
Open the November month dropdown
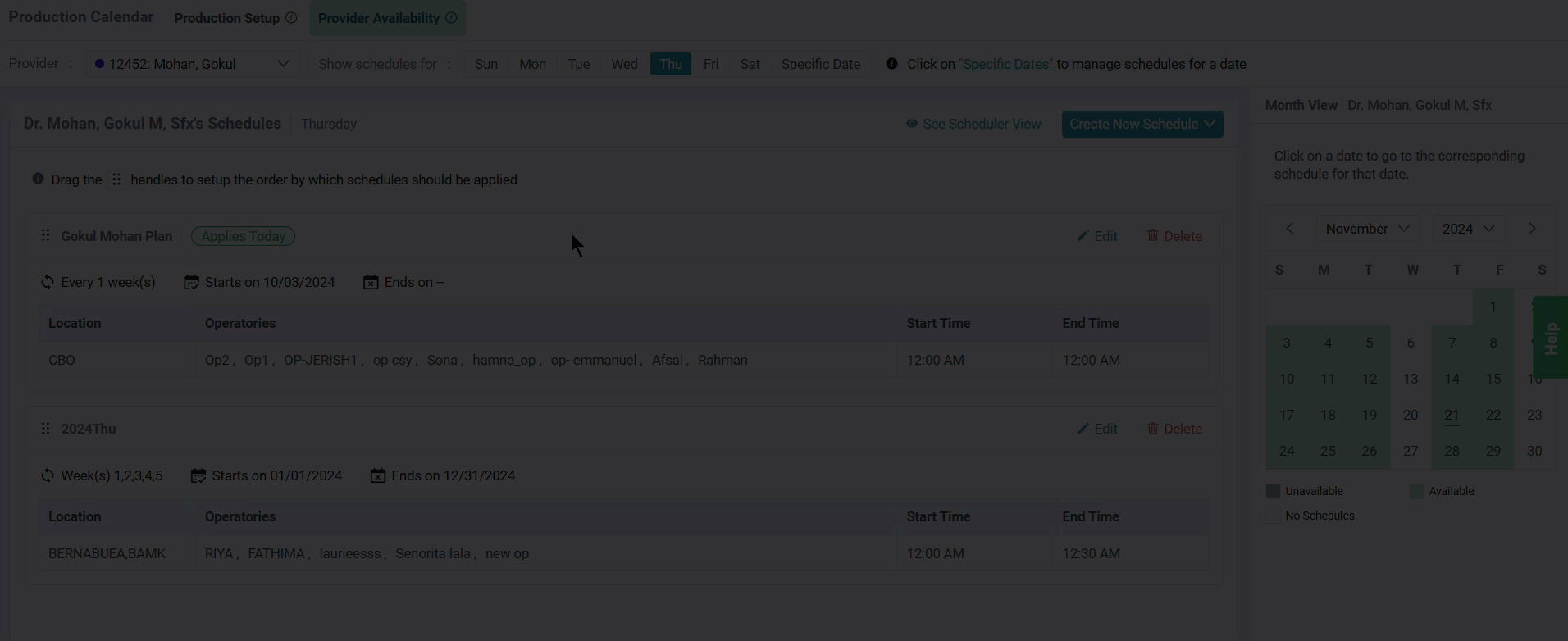pyautogui.click(x=1368, y=229)
